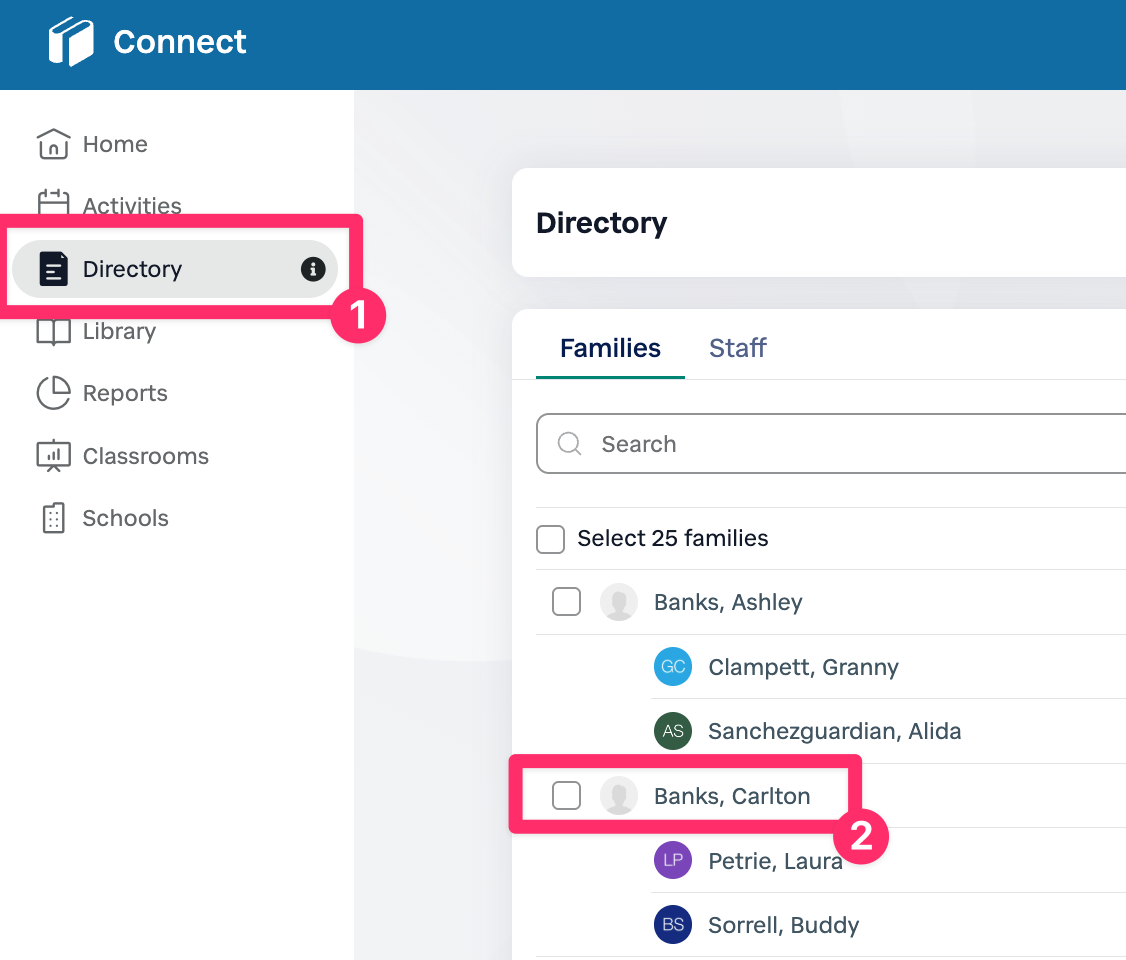Click the Connect book logo icon
Viewport: 1126px width, 960px height.
click(71, 42)
